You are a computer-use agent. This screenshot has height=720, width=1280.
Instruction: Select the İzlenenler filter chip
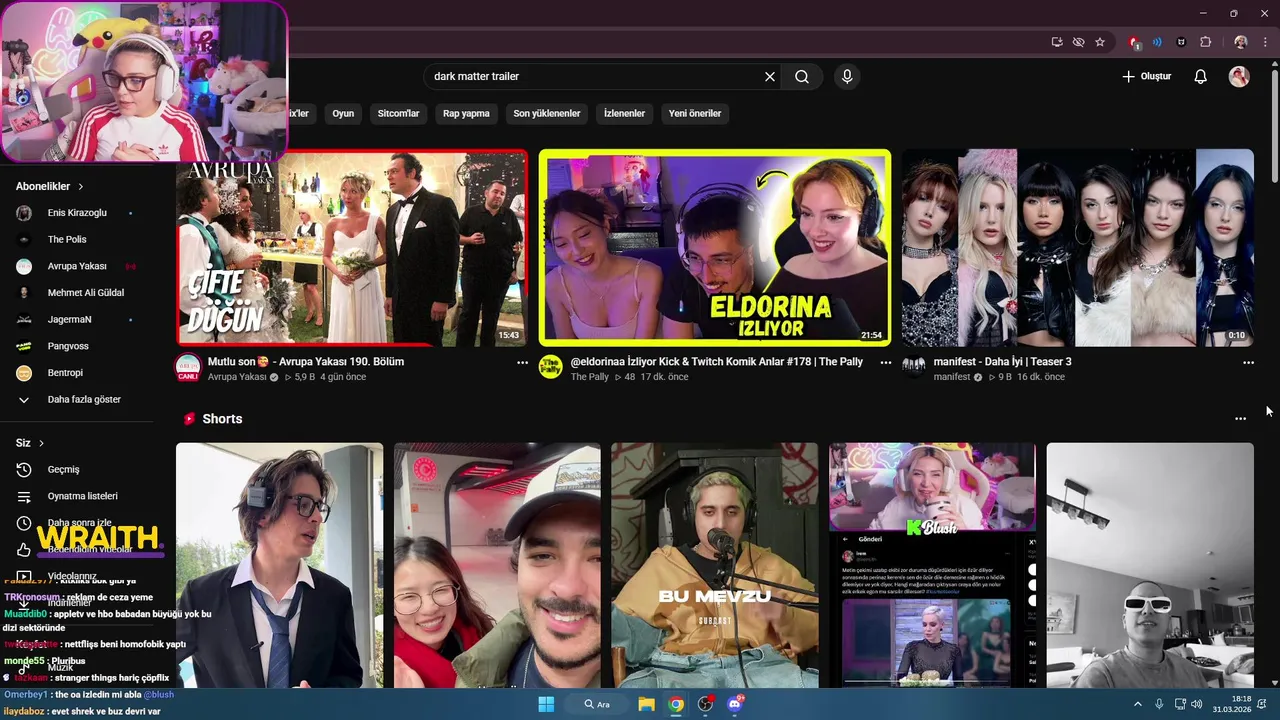pyautogui.click(x=624, y=113)
